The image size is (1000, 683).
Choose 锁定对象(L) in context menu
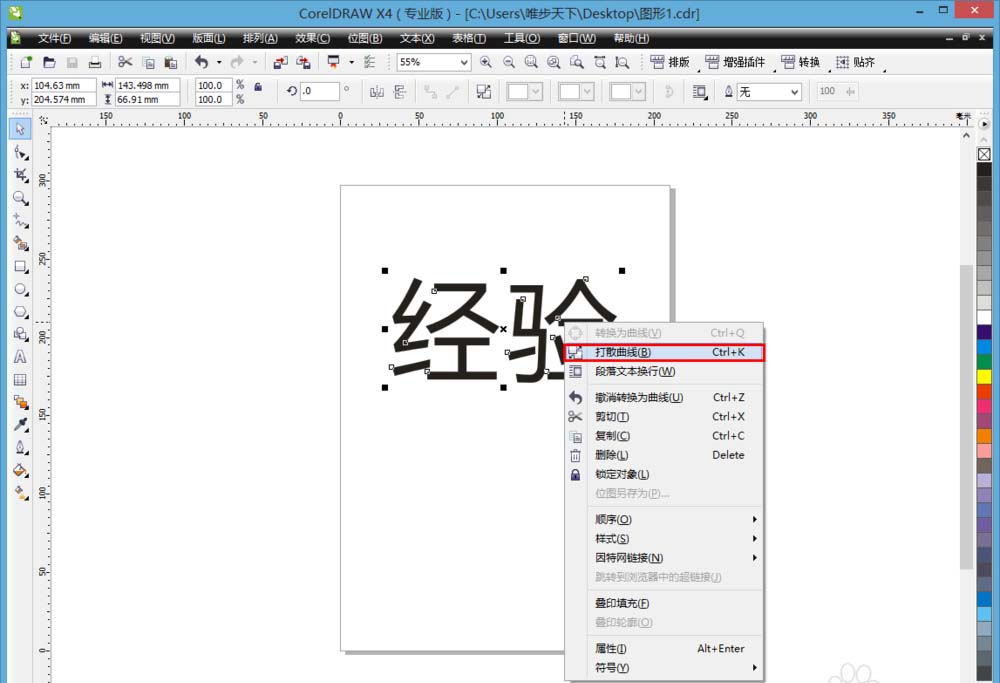point(664,474)
